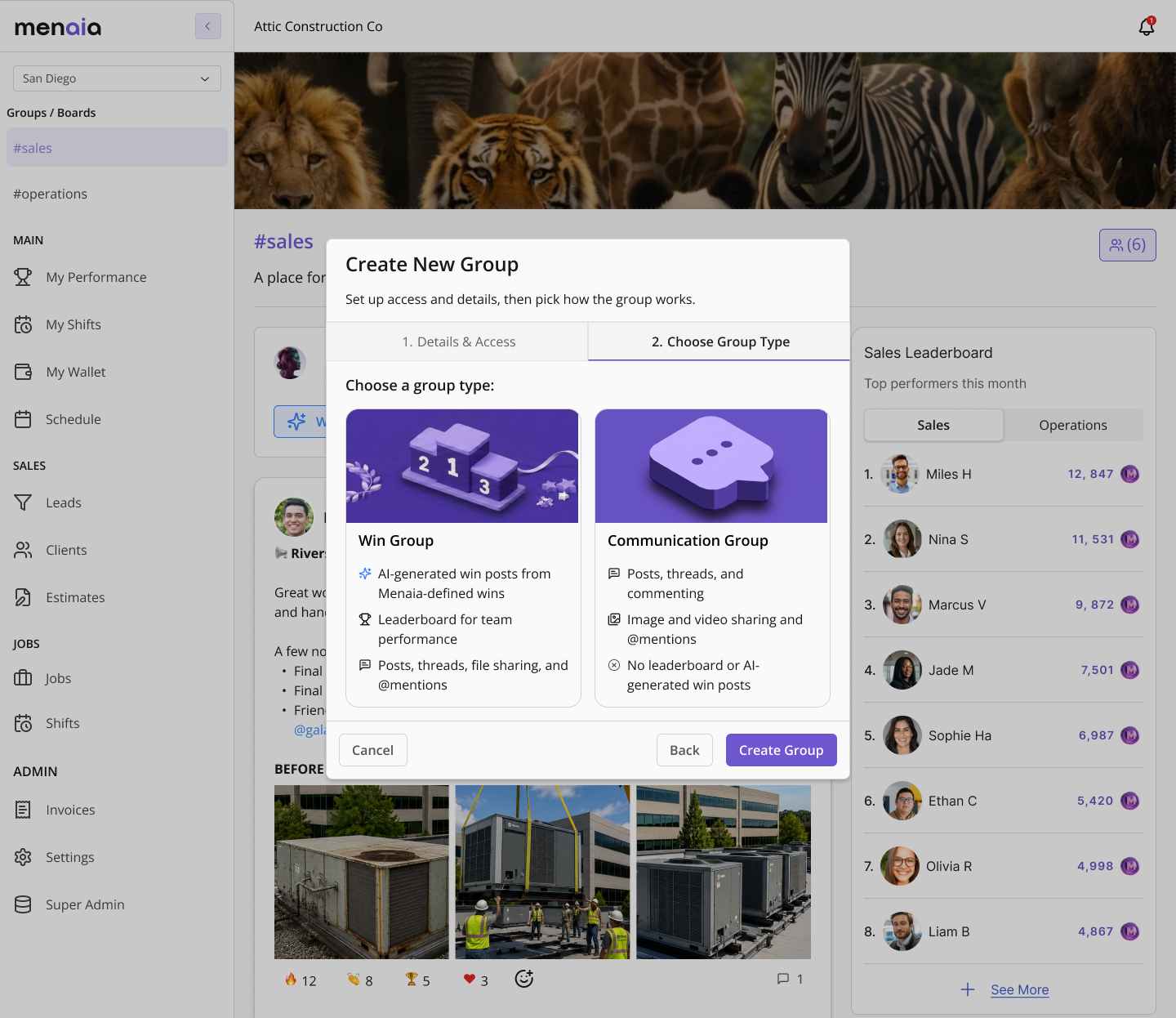The width and height of the screenshot is (1176, 1018).
Task: Click Miles H's points coin icon
Action: point(1130,474)
